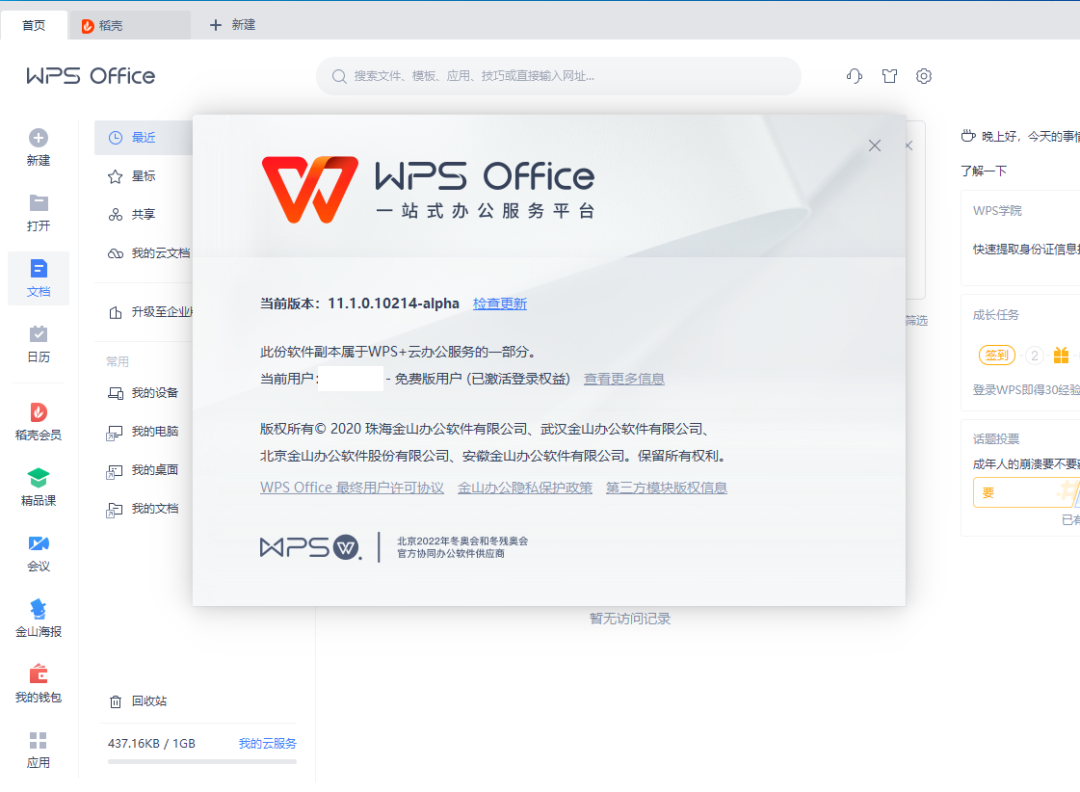This screenshot has width=1080, height=792.
Task: Open the 打开 folder icon in sidebar
Action: click(x=39, y=203)
